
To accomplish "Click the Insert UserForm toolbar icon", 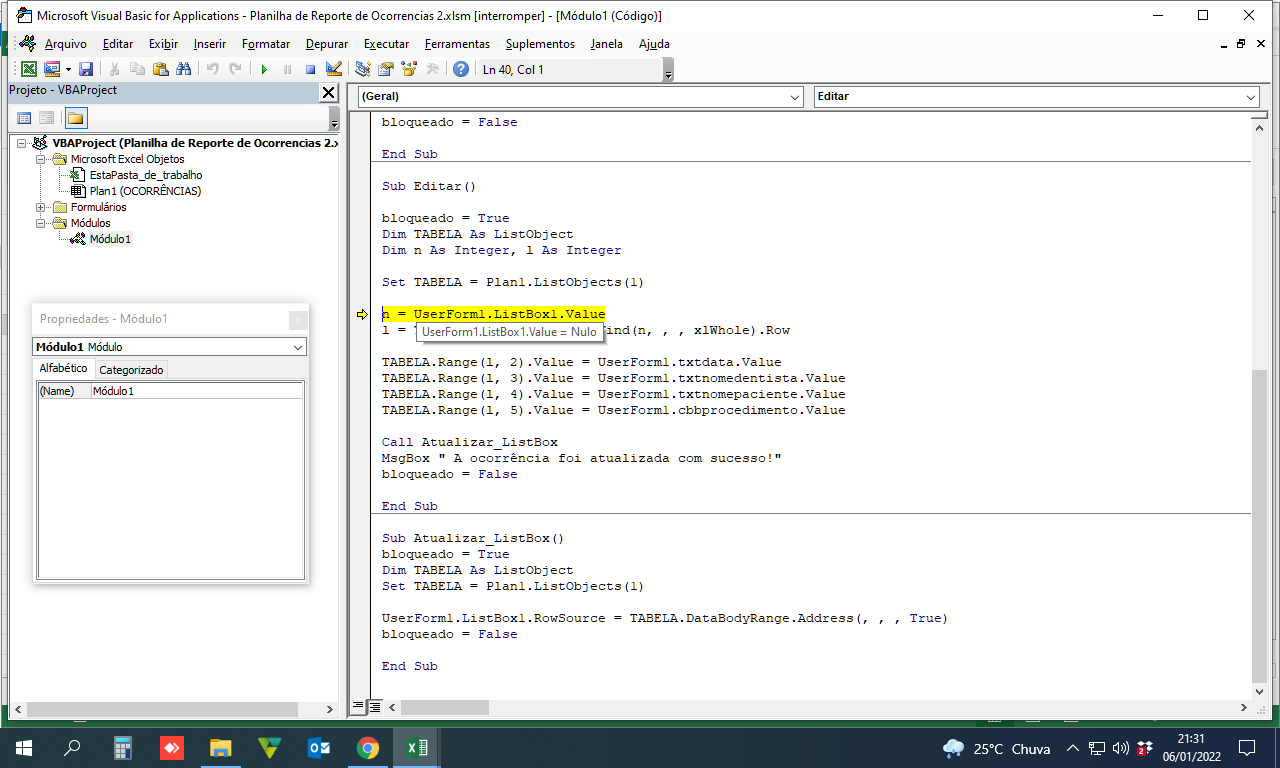I will [x=52, y=69].
